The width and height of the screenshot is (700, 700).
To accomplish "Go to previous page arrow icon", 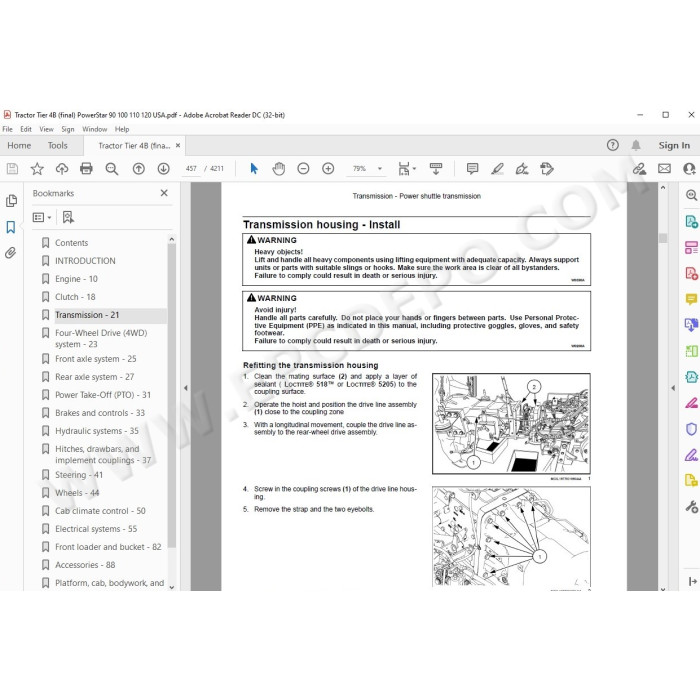I will (139, 169).
